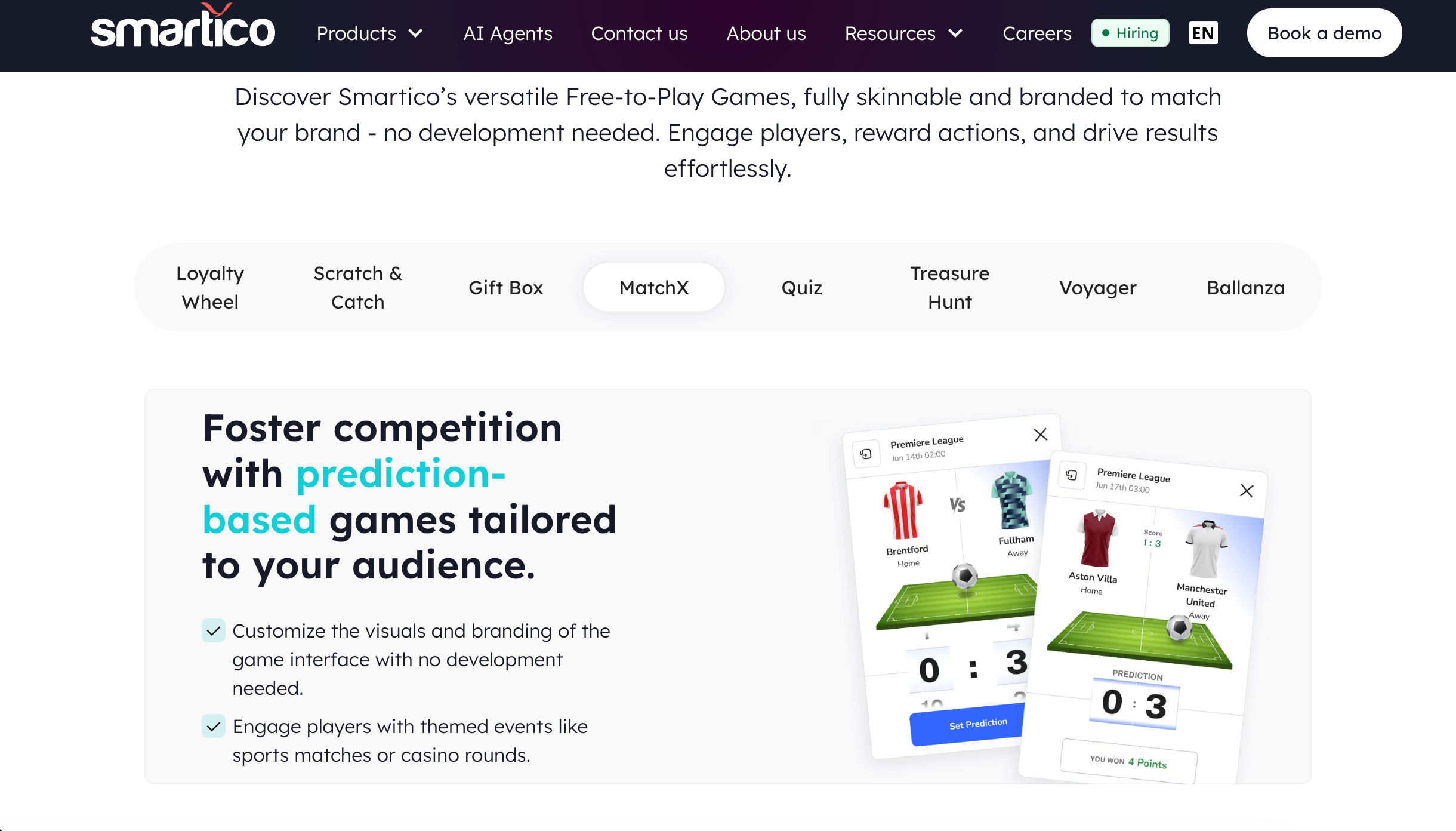
Task: Click the history icon on Brentford card
Action: pyautogui.click(x=866, y=454)
